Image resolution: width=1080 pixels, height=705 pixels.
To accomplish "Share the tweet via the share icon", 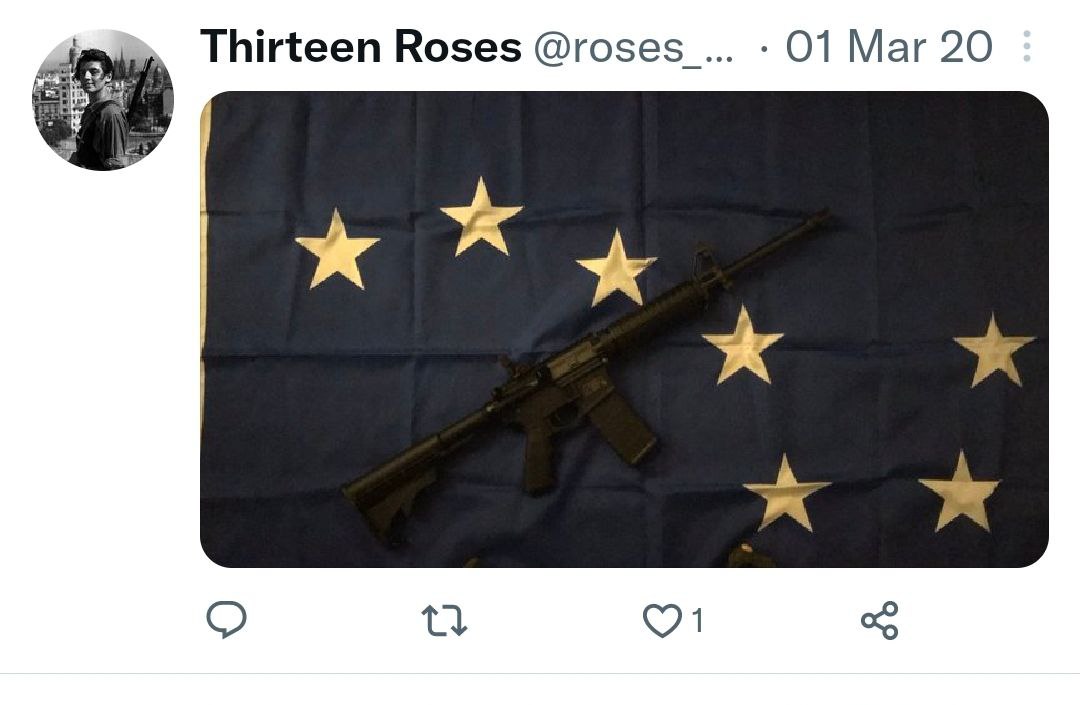I will [x=880, y=620].
